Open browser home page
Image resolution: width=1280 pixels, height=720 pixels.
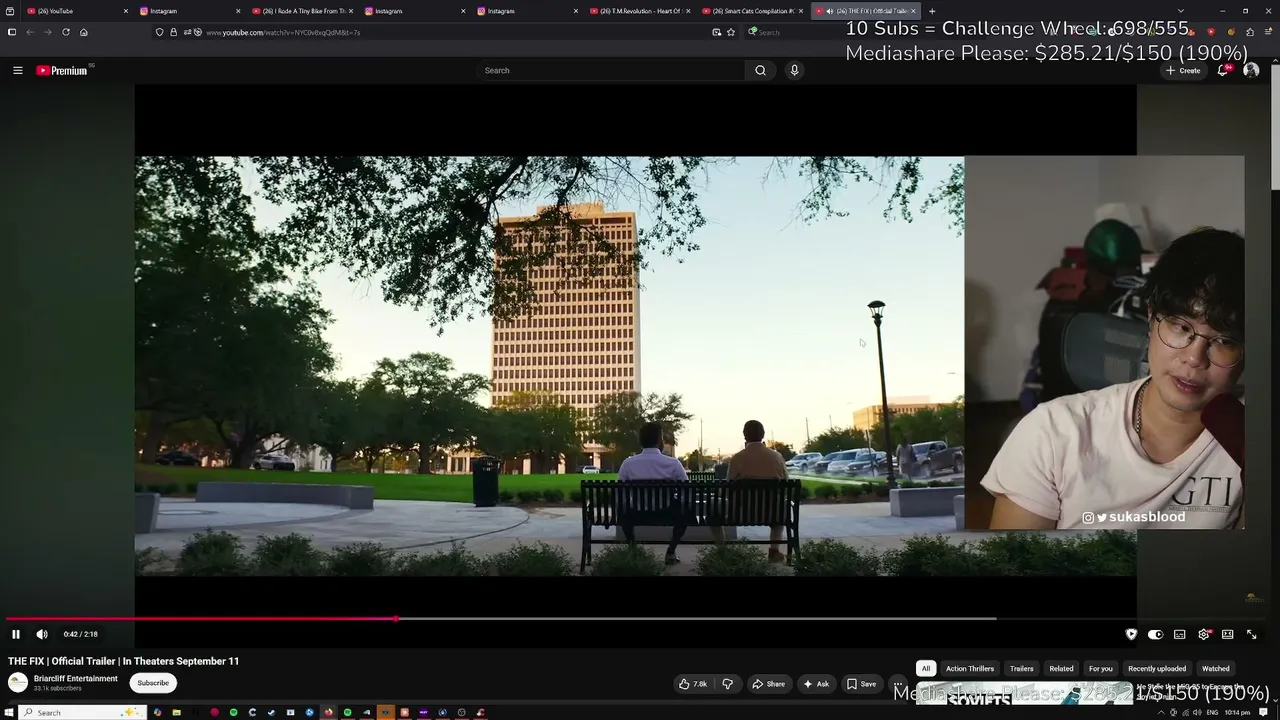coord(84,32)
